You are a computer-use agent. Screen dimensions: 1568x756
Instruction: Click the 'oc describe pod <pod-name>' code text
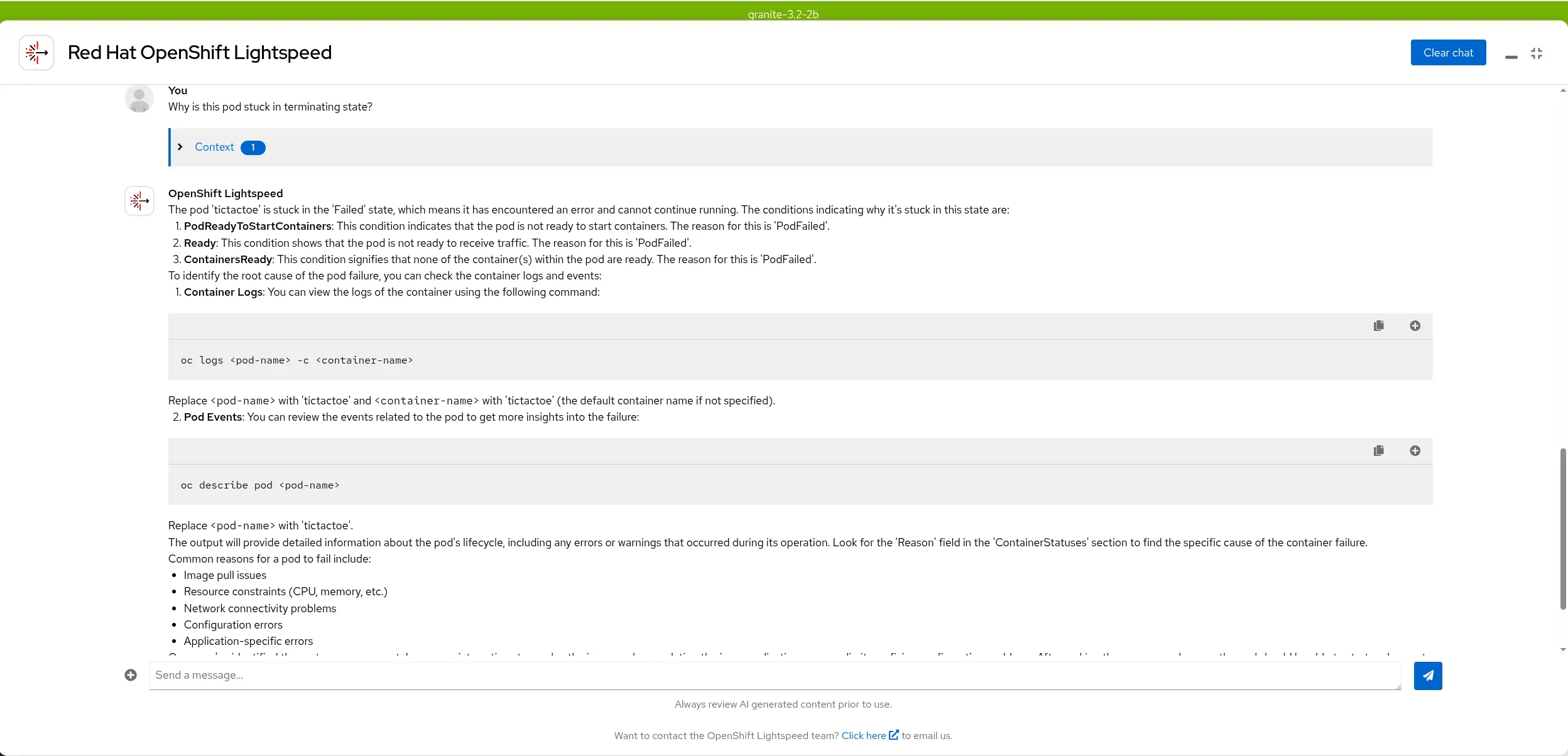click(260, 485)
